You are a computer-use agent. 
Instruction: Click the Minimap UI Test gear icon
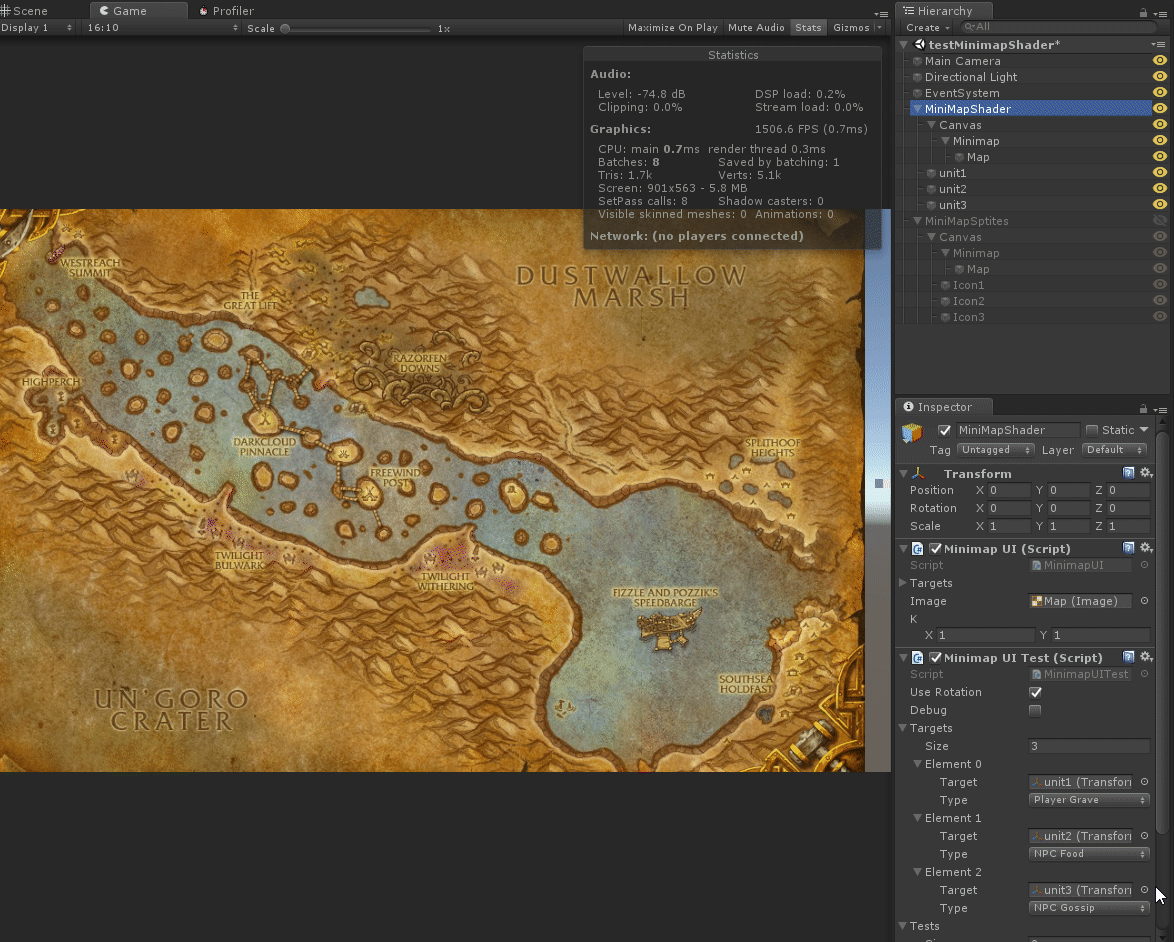tap(1146, 657)
